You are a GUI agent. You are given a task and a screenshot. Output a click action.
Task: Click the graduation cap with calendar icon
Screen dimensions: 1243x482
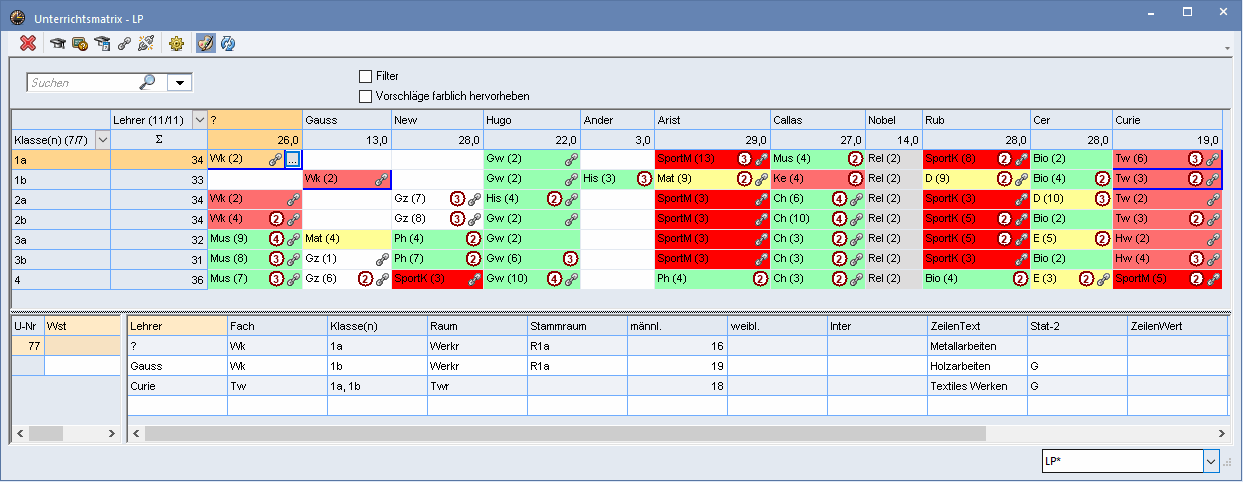coord(102,43)
